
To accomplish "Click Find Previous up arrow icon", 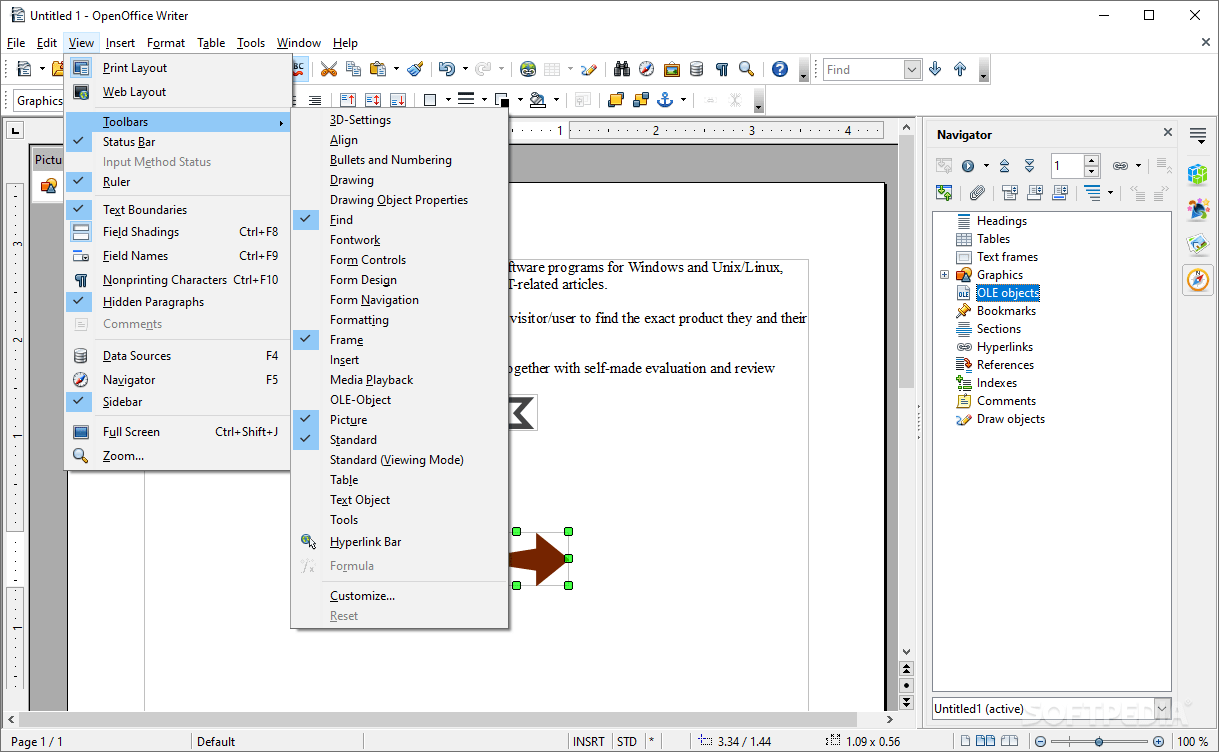I will (960, 69).
